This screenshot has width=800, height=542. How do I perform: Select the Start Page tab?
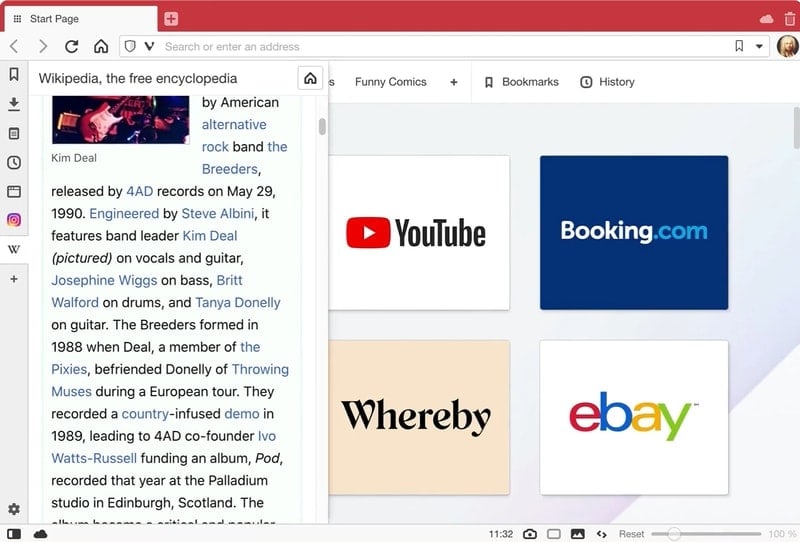pyautogui.click(x=81, y=19)
